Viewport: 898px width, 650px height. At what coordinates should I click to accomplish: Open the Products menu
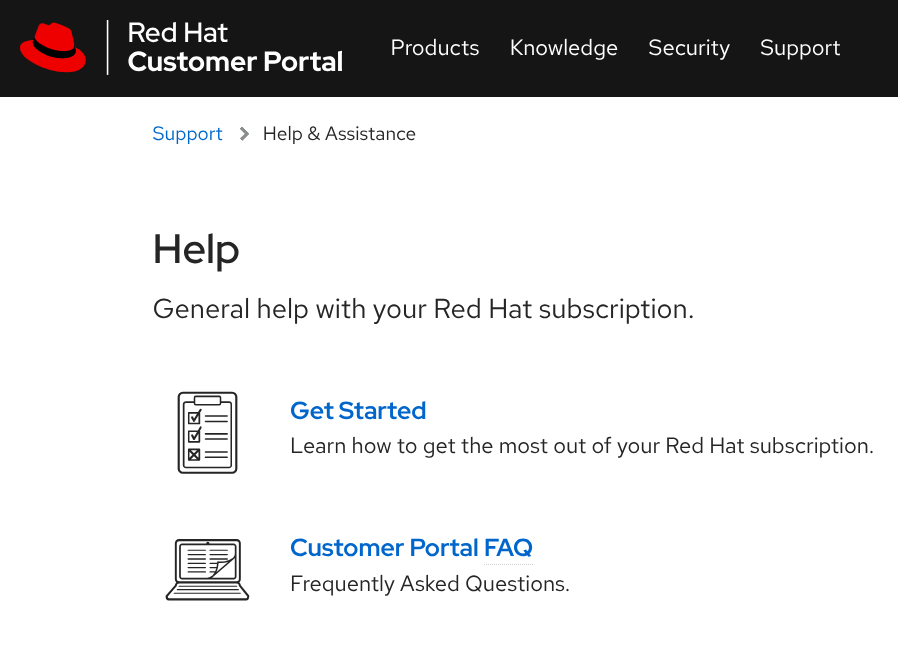435,48
